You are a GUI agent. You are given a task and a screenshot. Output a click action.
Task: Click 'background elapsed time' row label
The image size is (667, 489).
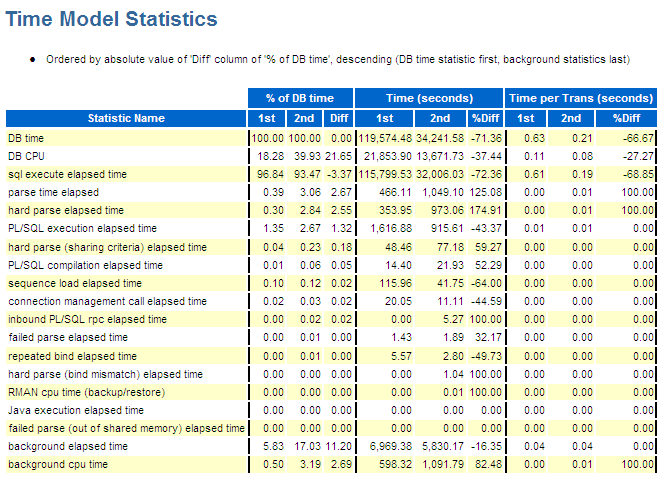coord(68,446)
